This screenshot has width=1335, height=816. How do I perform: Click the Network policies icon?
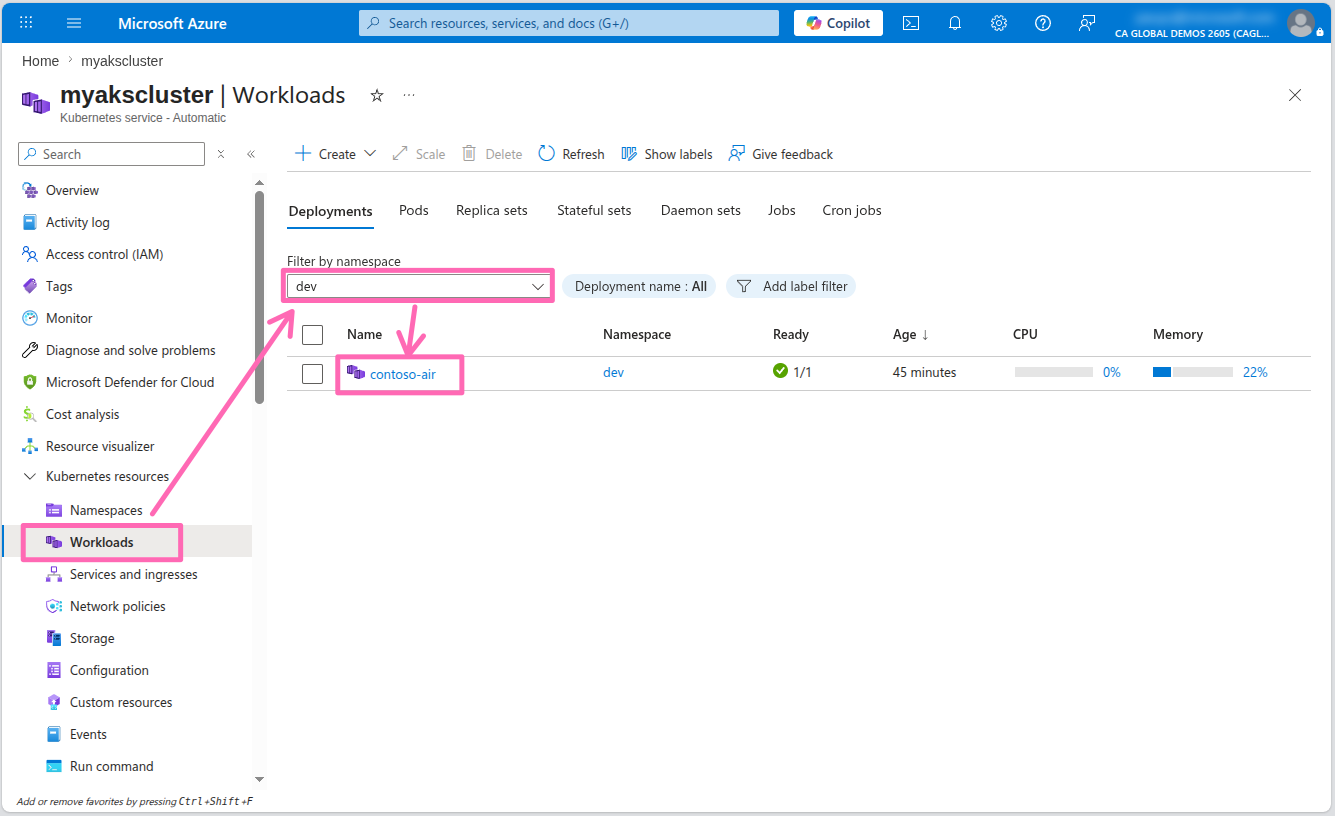(54, 606)
